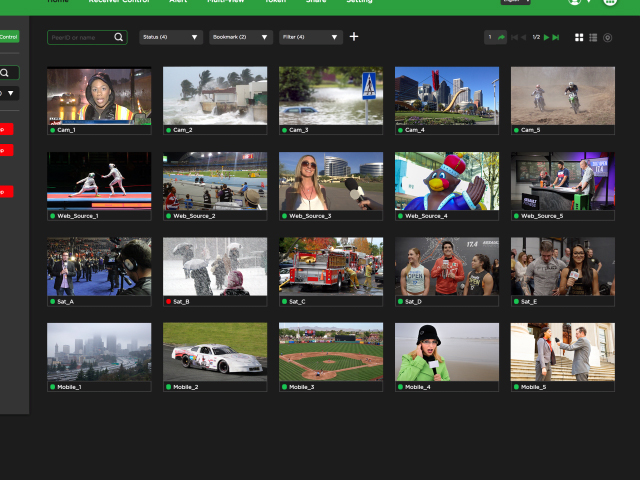Go to the previous page
This screenshot has height=480, width=640.
[x=524, y=37]
